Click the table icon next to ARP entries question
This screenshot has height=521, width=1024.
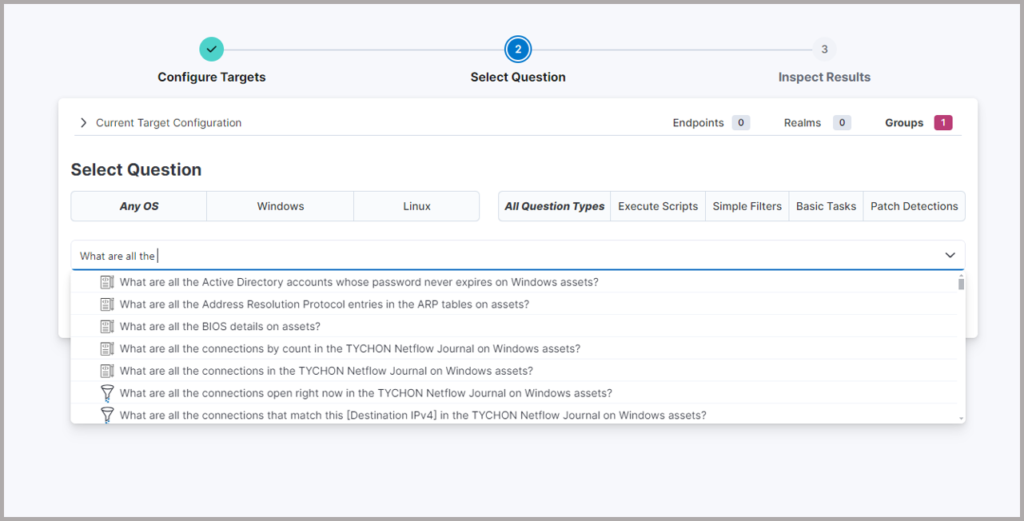tap(107, 304)
